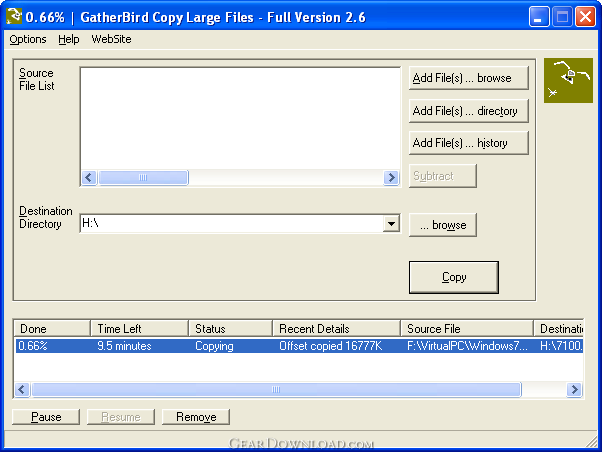602x452 pixels.
Task: Pause the current copy job
Action: (46, 417)
